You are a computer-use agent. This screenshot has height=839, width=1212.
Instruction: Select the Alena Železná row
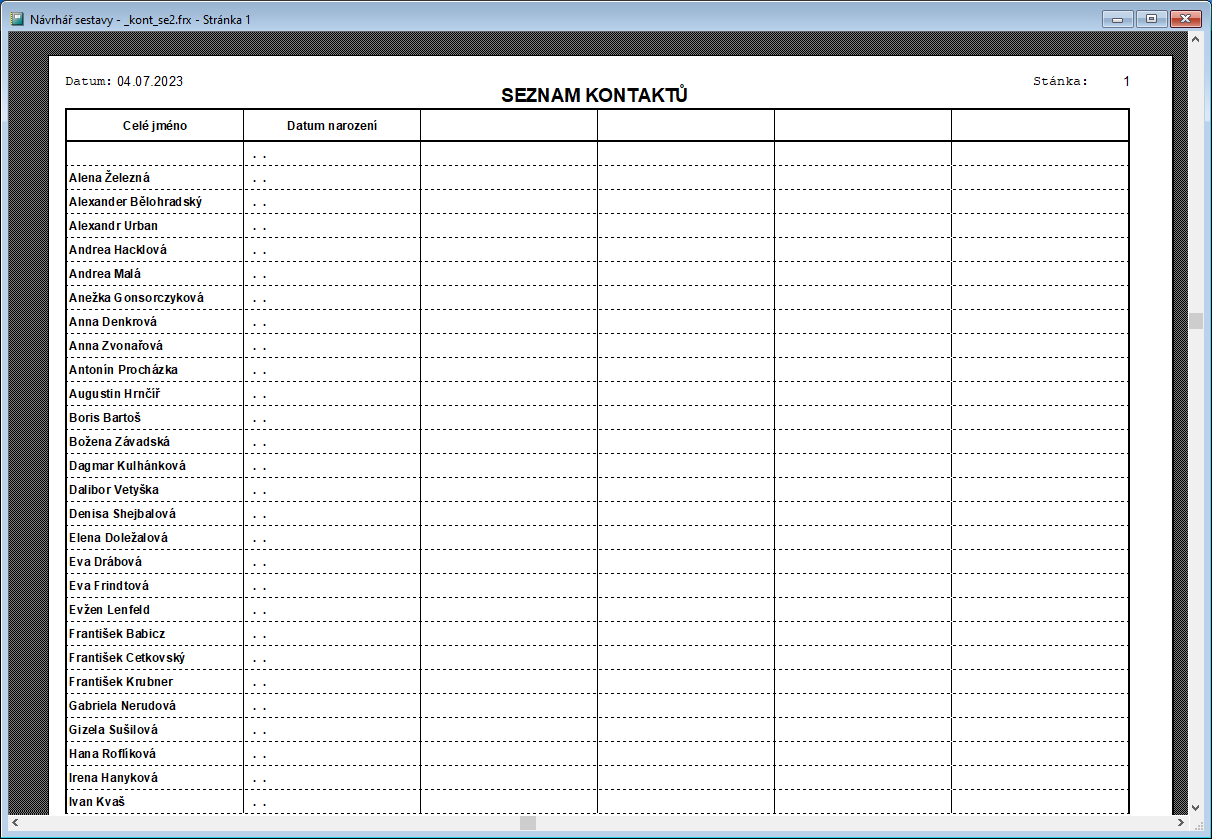coord(109,178)
